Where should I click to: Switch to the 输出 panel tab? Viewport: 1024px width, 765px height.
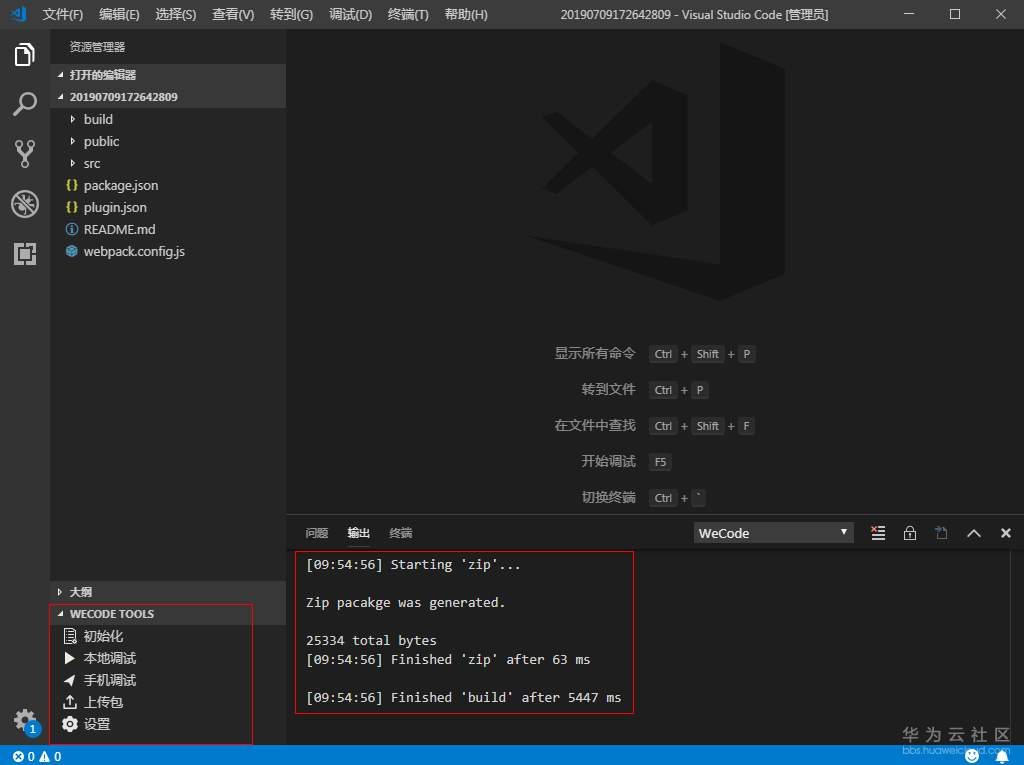pos(359,533)
